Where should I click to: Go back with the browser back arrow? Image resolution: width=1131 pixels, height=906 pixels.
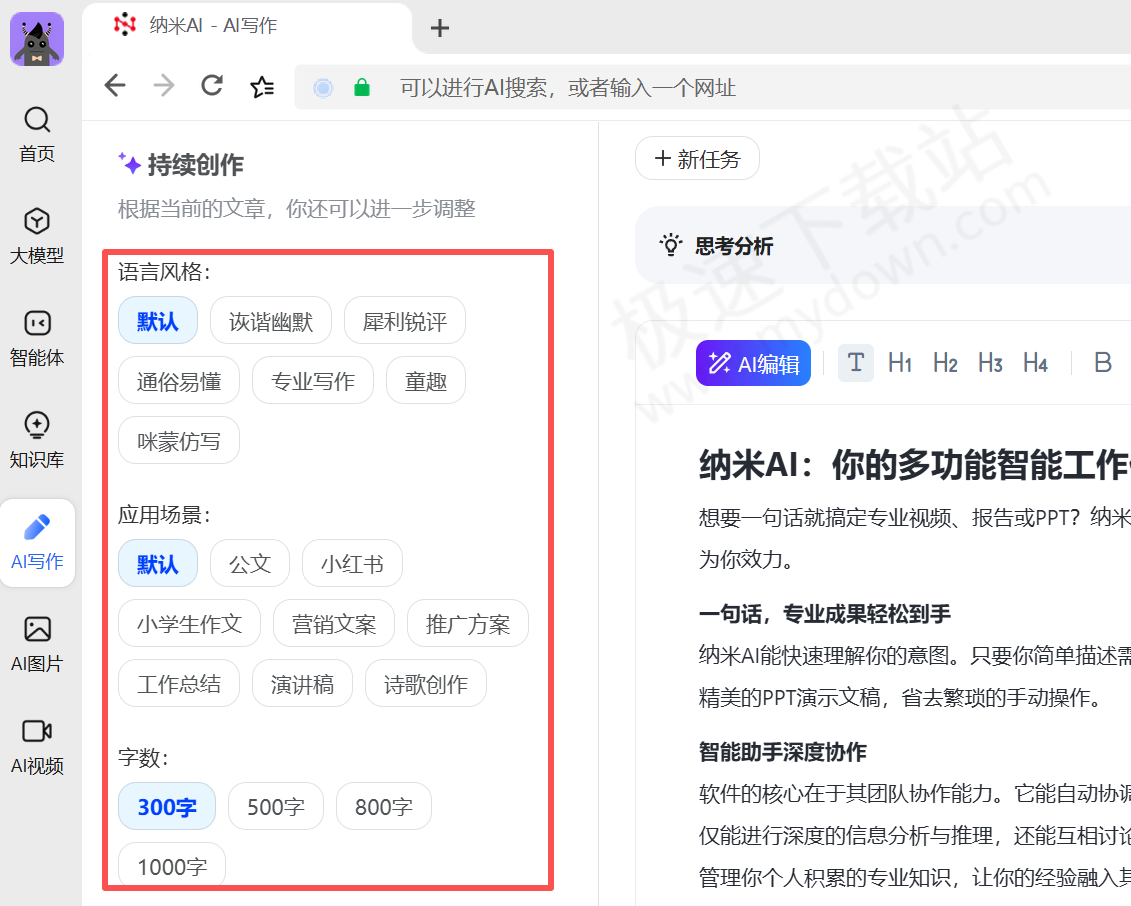pos(114,86)
